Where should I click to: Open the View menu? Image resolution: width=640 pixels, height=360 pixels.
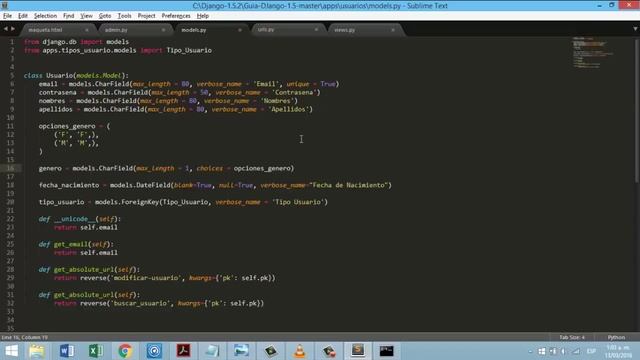(86, 16)
